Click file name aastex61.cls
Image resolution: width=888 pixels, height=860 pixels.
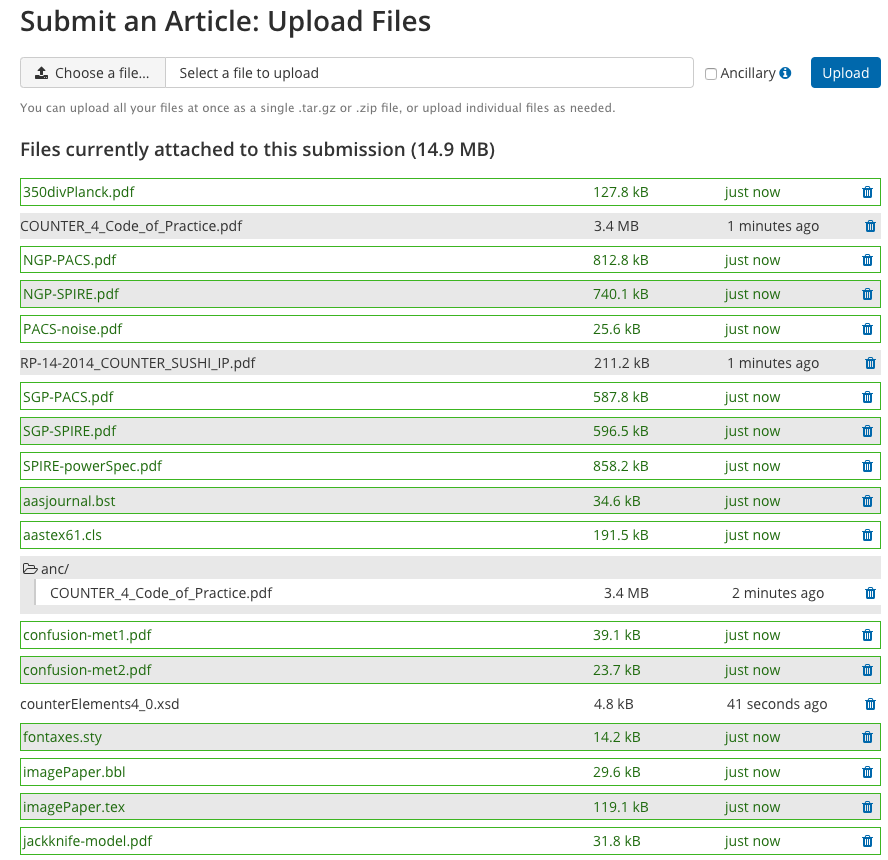pos(62,535)
